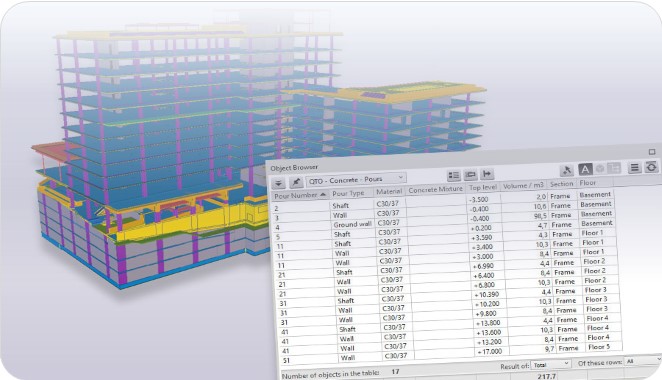Toggle the dark 'A' icon button
This screenshot has height=380, width=662.
[x=585, y=169]
